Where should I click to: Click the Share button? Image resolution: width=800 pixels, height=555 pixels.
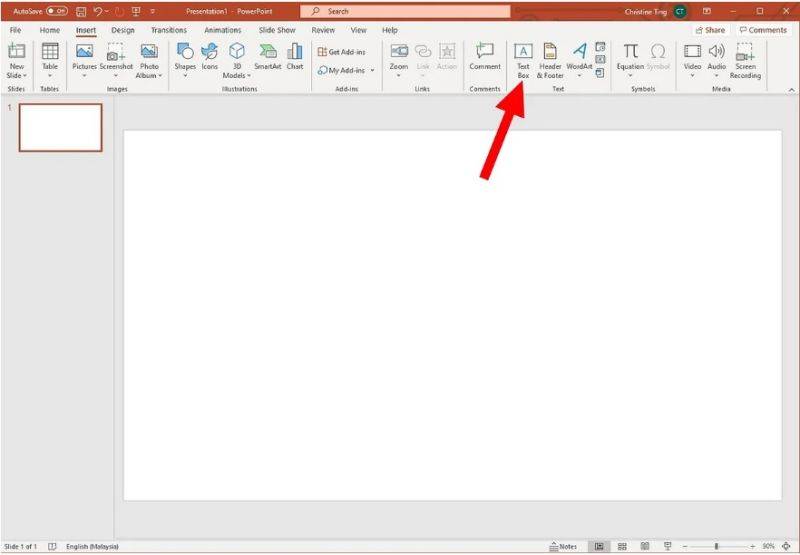pyautogui.click(x=710, y=30)
